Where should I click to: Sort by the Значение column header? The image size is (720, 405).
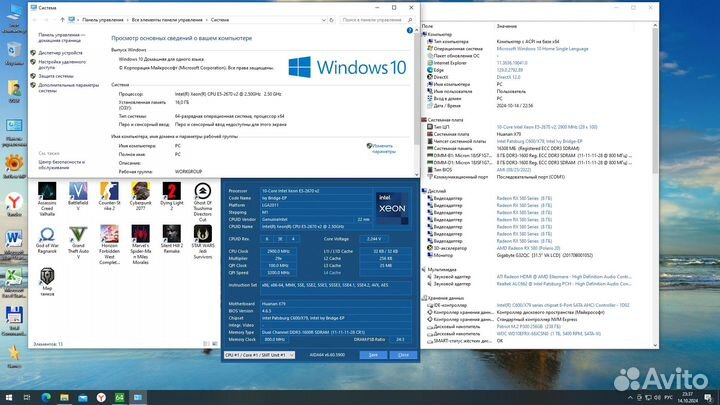pos(506,26)
